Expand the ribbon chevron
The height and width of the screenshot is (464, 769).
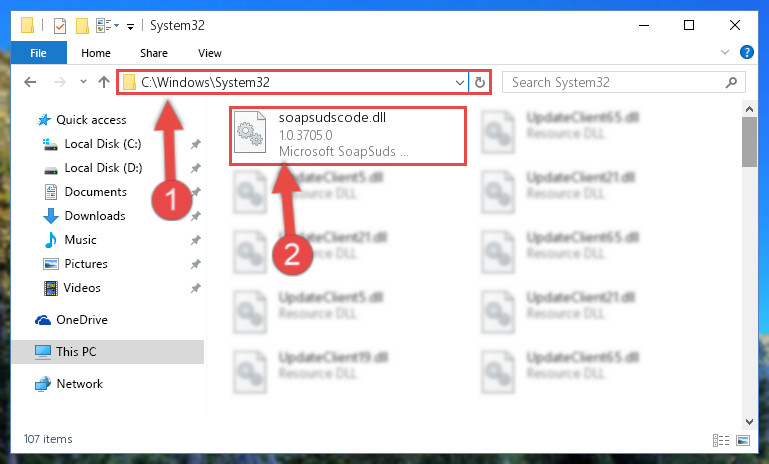click(x=724, y=52)
